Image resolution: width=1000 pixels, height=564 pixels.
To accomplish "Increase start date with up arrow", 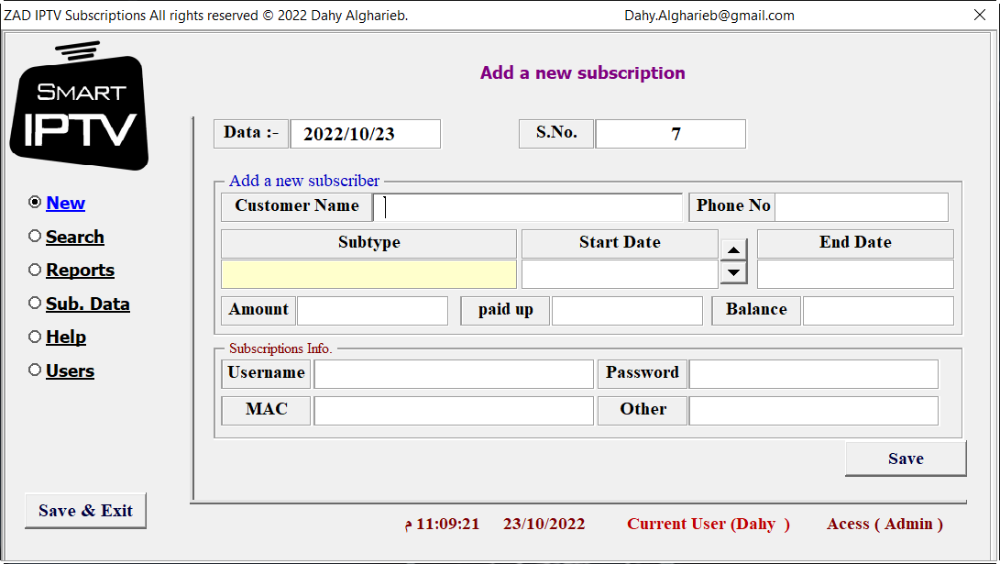I will point(733,249).
